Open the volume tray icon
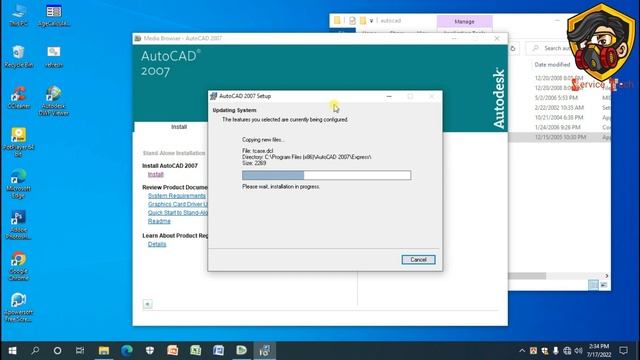The image size is (640, 360). point(578,351)
